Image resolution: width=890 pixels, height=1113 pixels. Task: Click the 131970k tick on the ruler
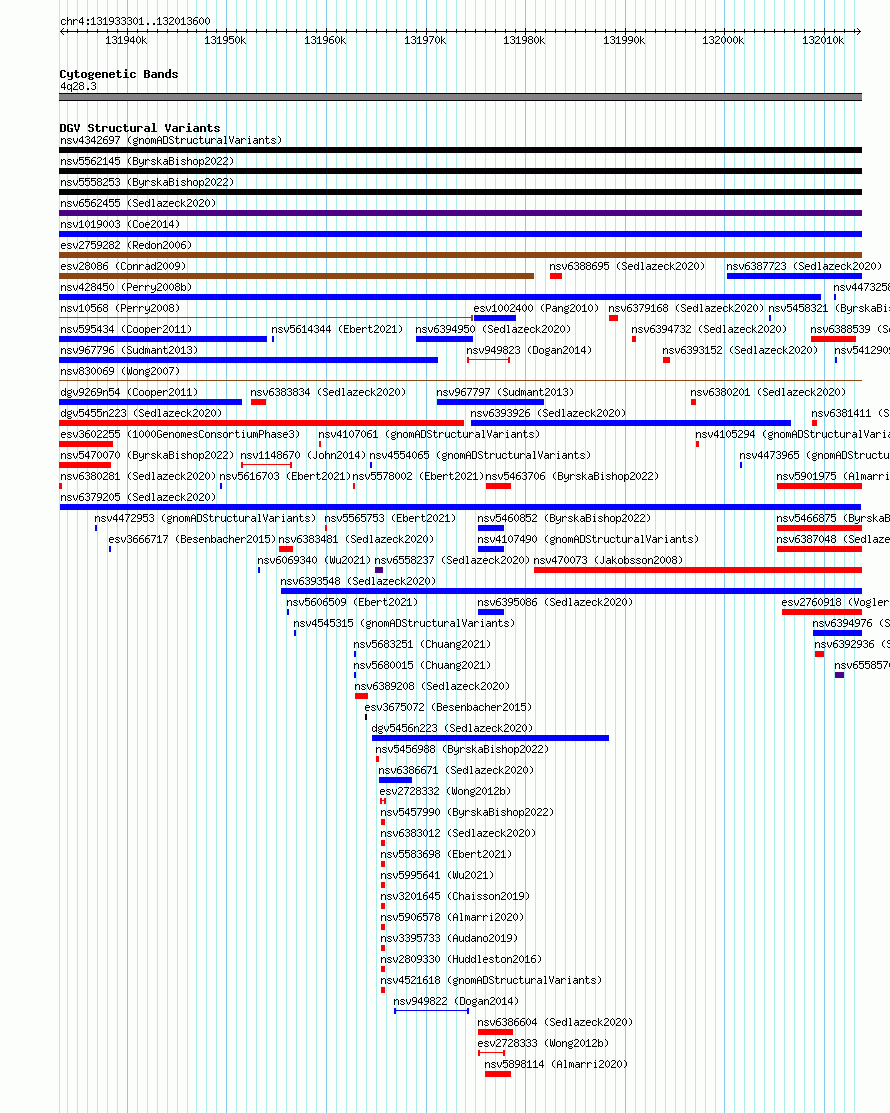(x=425, y=40)
